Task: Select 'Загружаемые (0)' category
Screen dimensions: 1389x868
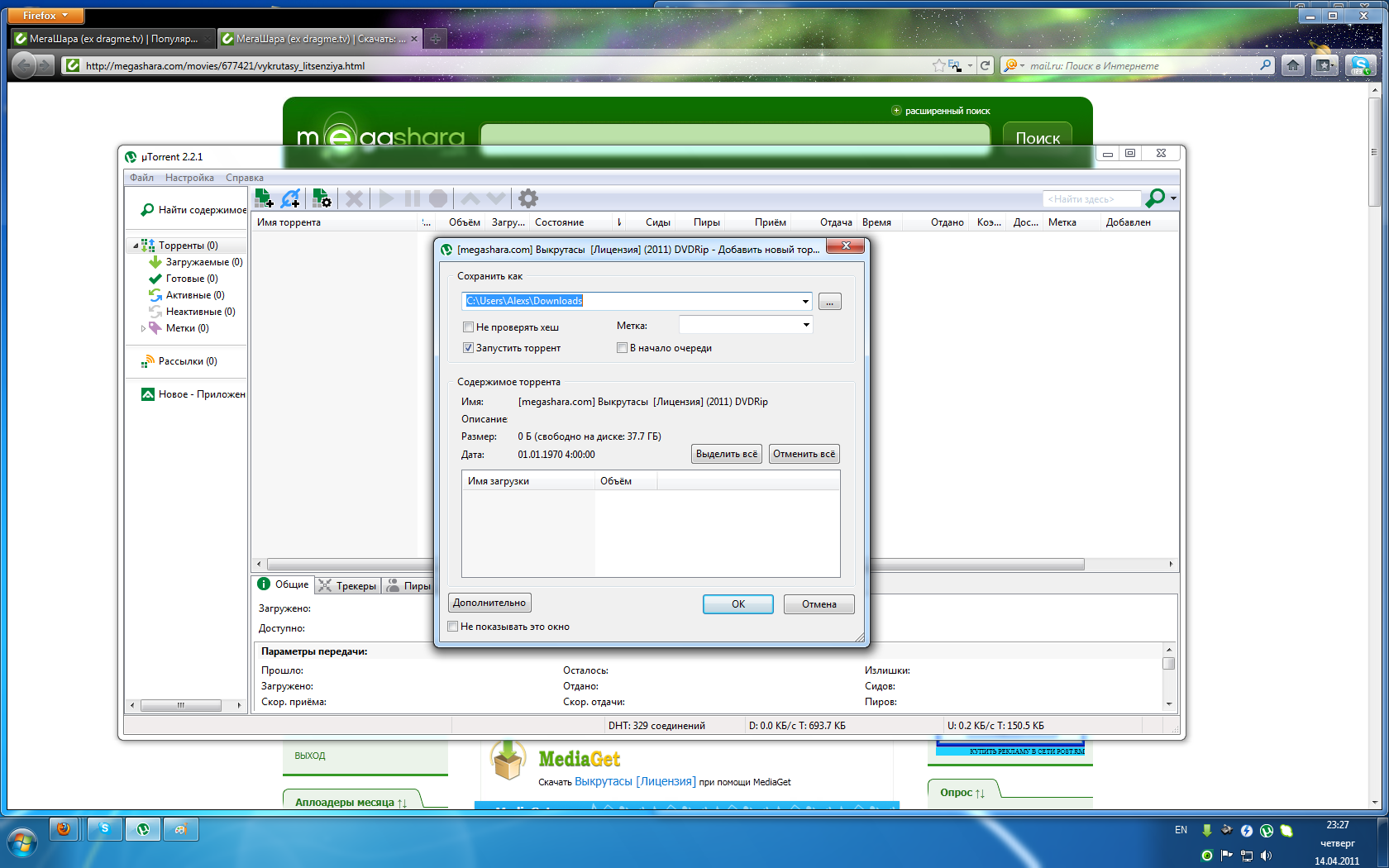Action: click(x=197, y=262)
